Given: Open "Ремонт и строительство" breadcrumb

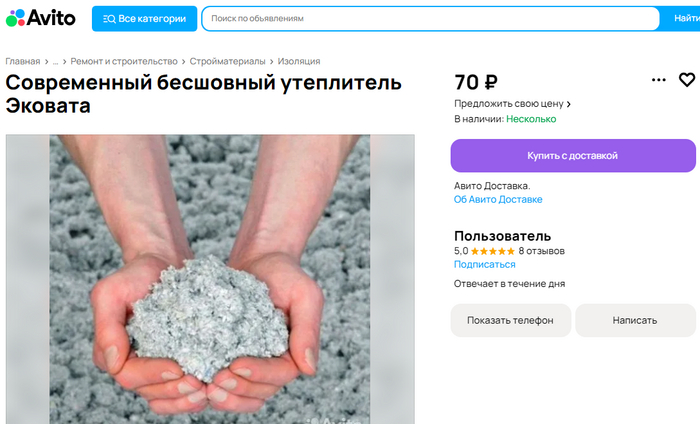Looking at the screenshot, I should (124, 61).
